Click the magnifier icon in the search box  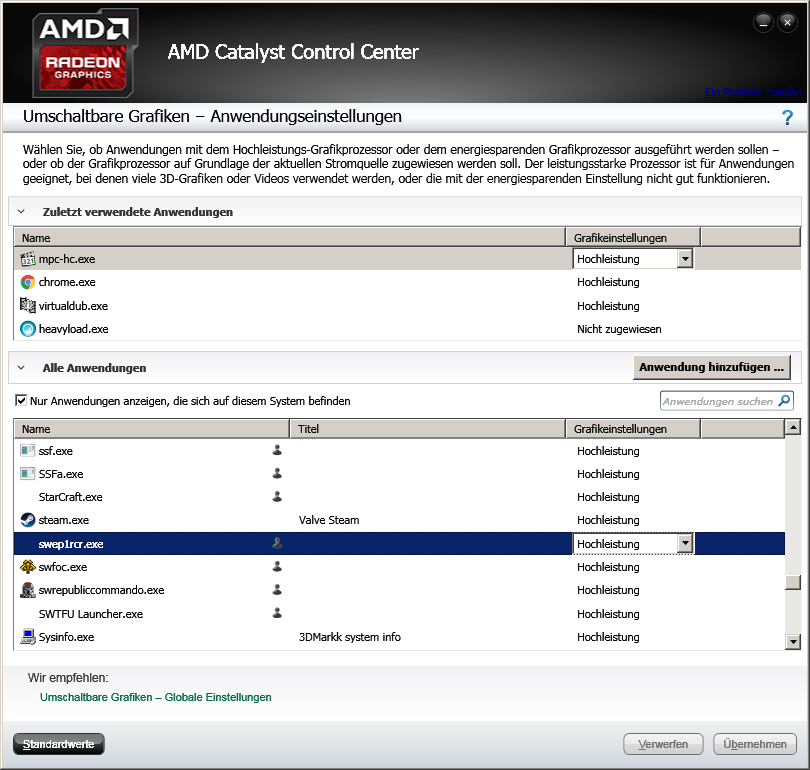tap(784, 400)
